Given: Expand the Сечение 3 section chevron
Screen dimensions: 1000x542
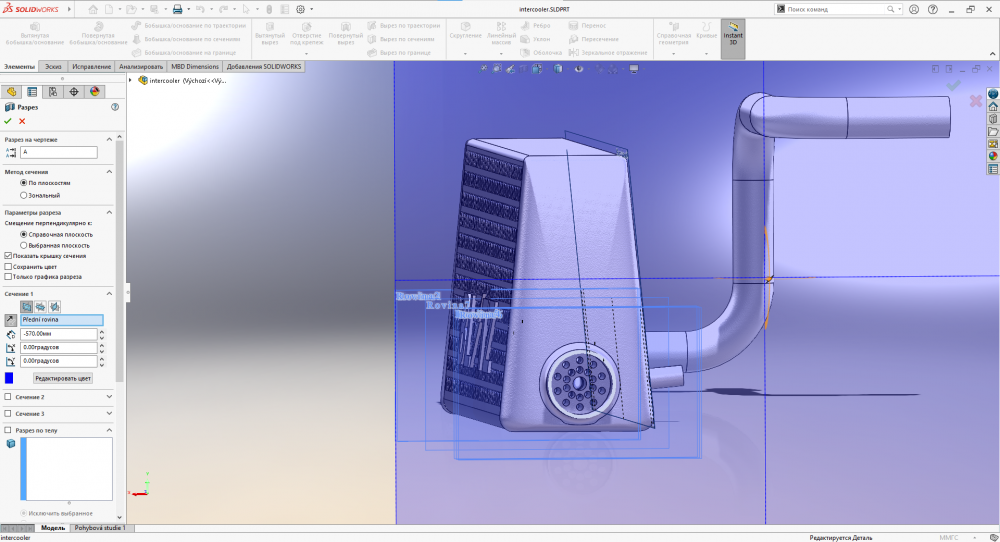Looking at the screenshot, I should (x=108, y=413).
